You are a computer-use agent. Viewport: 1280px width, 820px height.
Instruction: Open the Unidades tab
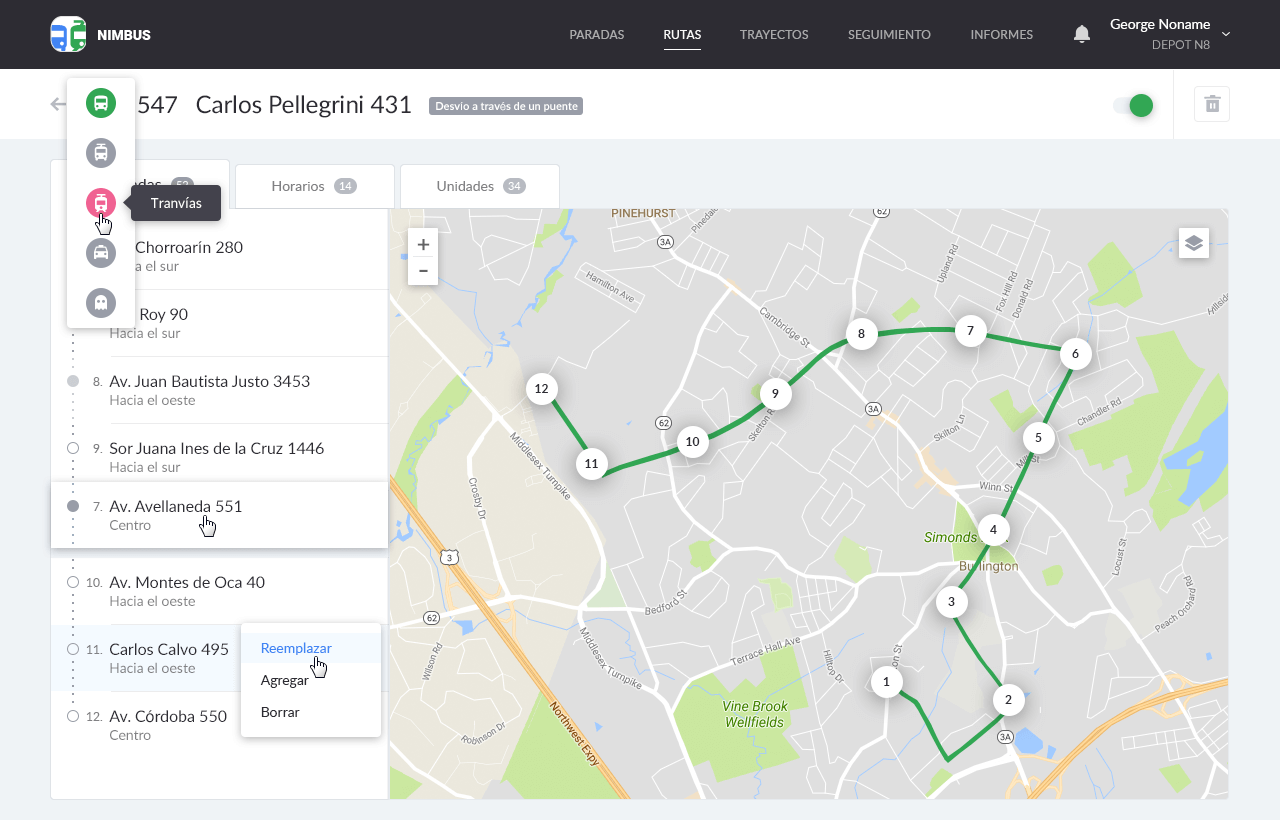coord(480,186)
